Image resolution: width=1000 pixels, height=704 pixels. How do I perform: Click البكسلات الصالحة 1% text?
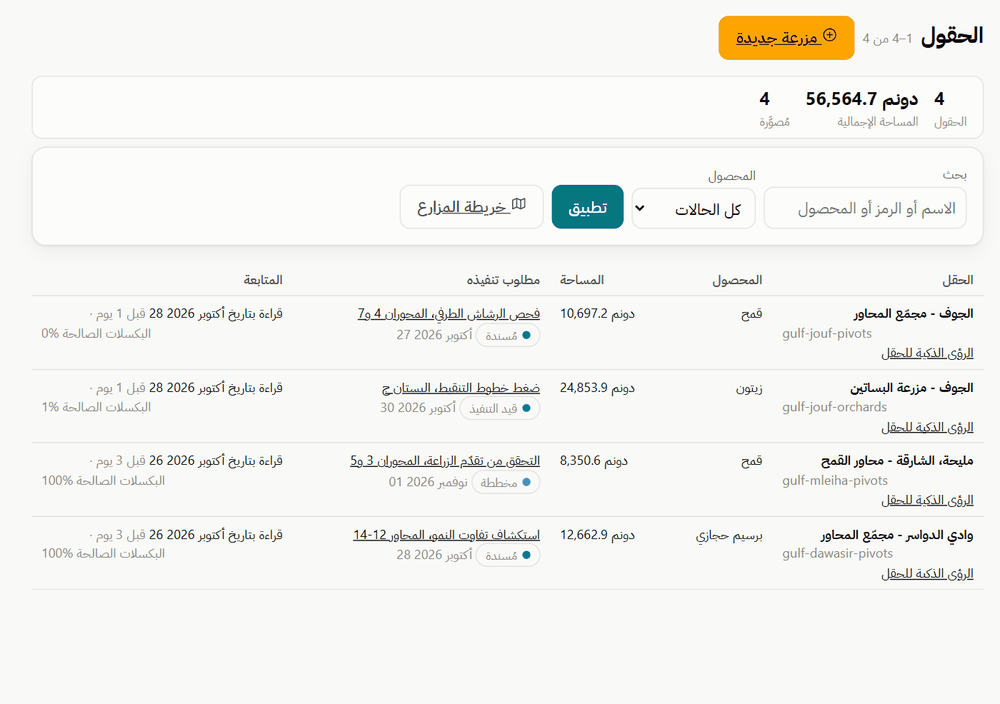point(96,407)
